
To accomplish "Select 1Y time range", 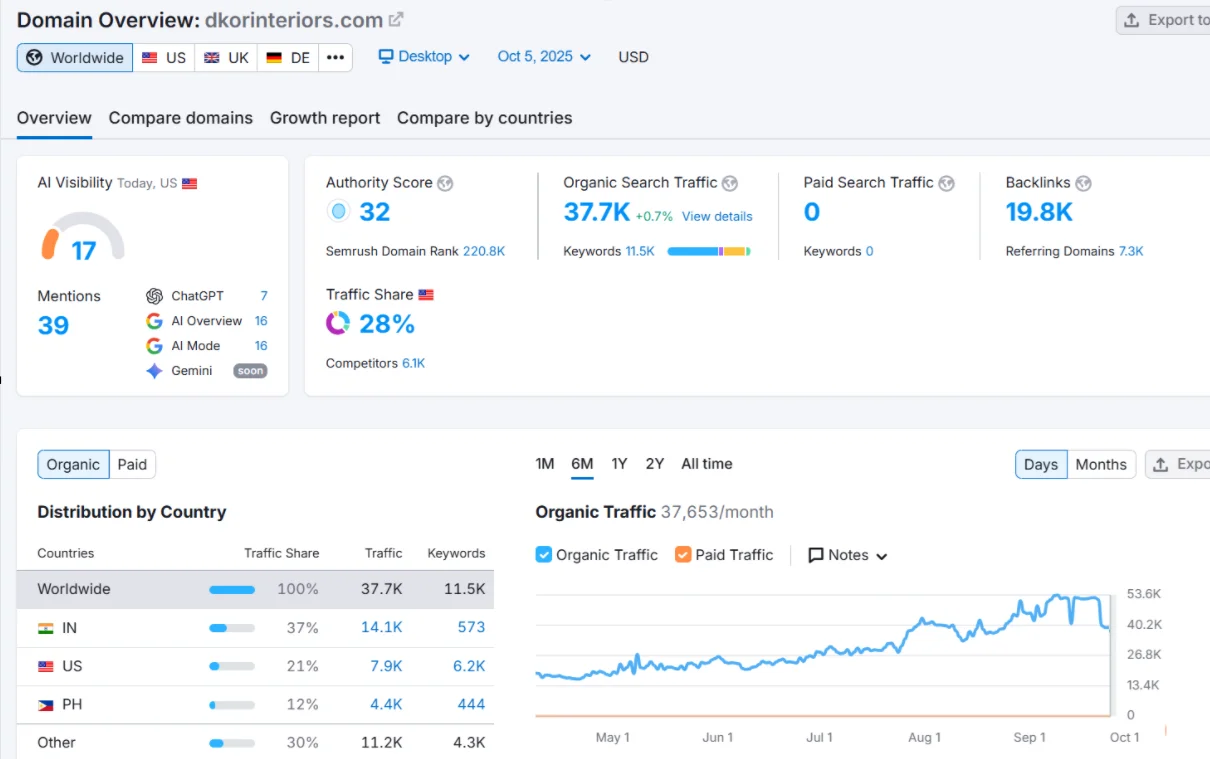I will 619,464.
